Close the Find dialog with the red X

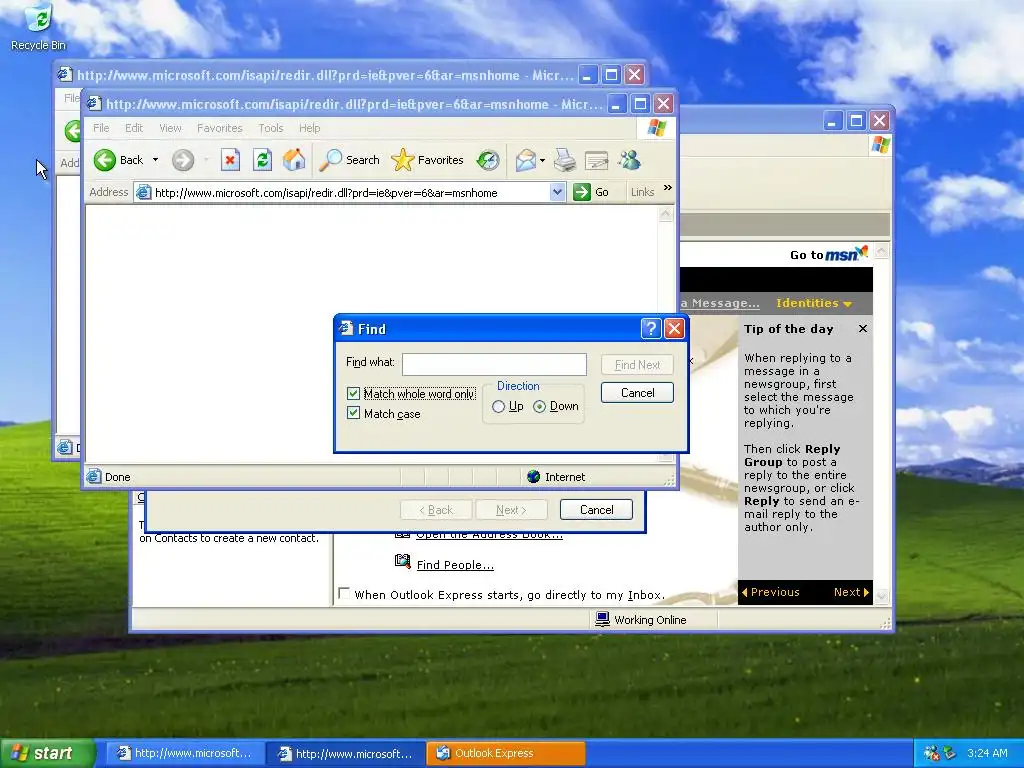coord(674,328)
